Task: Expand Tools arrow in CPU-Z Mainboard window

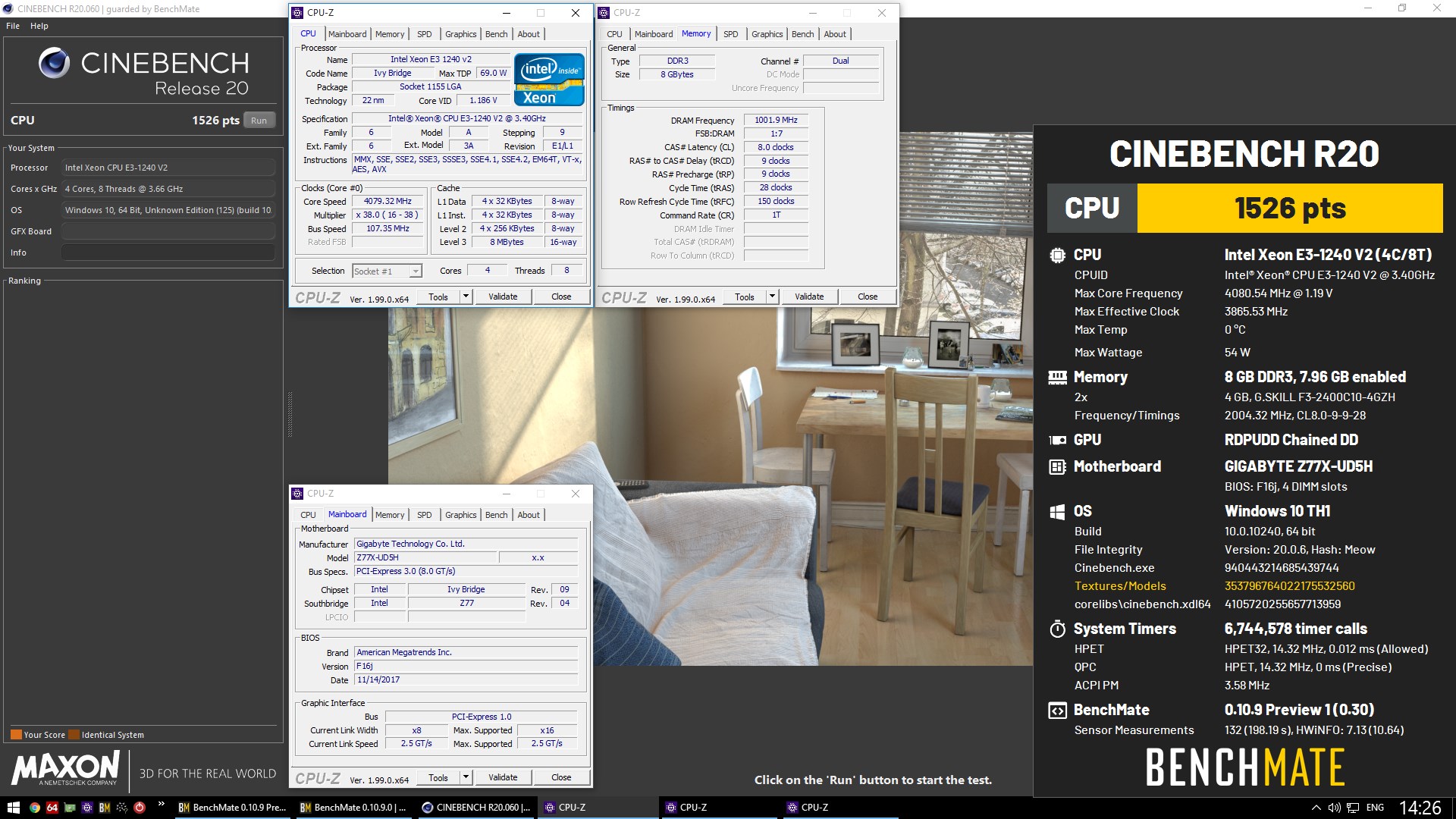Action: [466, 777]
